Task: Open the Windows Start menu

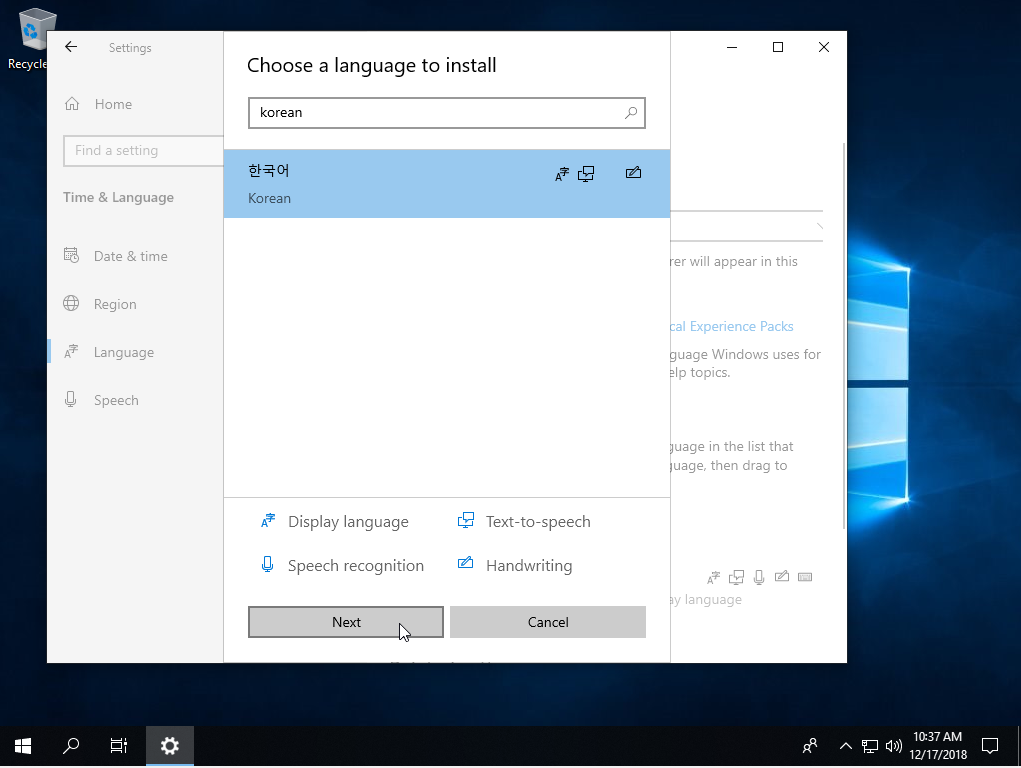Action: [23, 746]
